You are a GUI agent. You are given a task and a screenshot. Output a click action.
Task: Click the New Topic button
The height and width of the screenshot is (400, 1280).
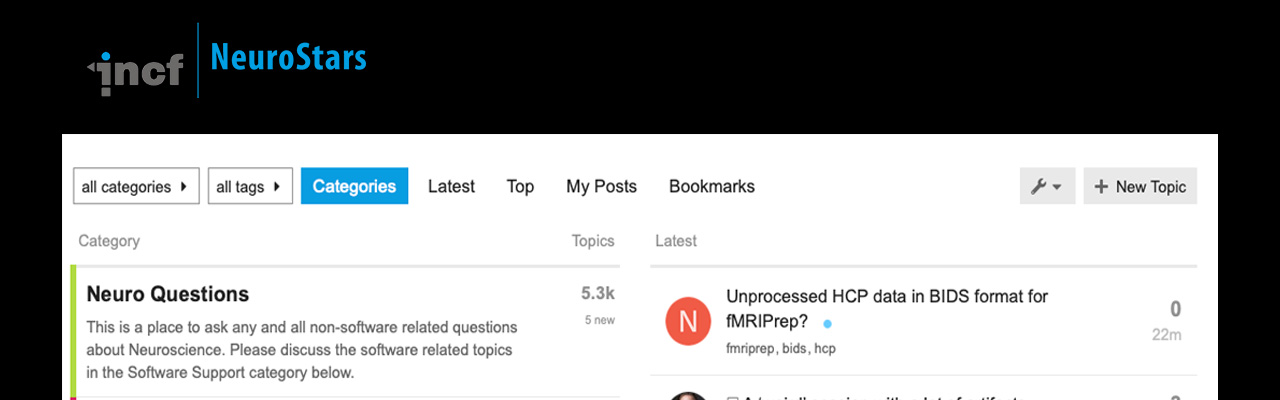click(1140, 186)
